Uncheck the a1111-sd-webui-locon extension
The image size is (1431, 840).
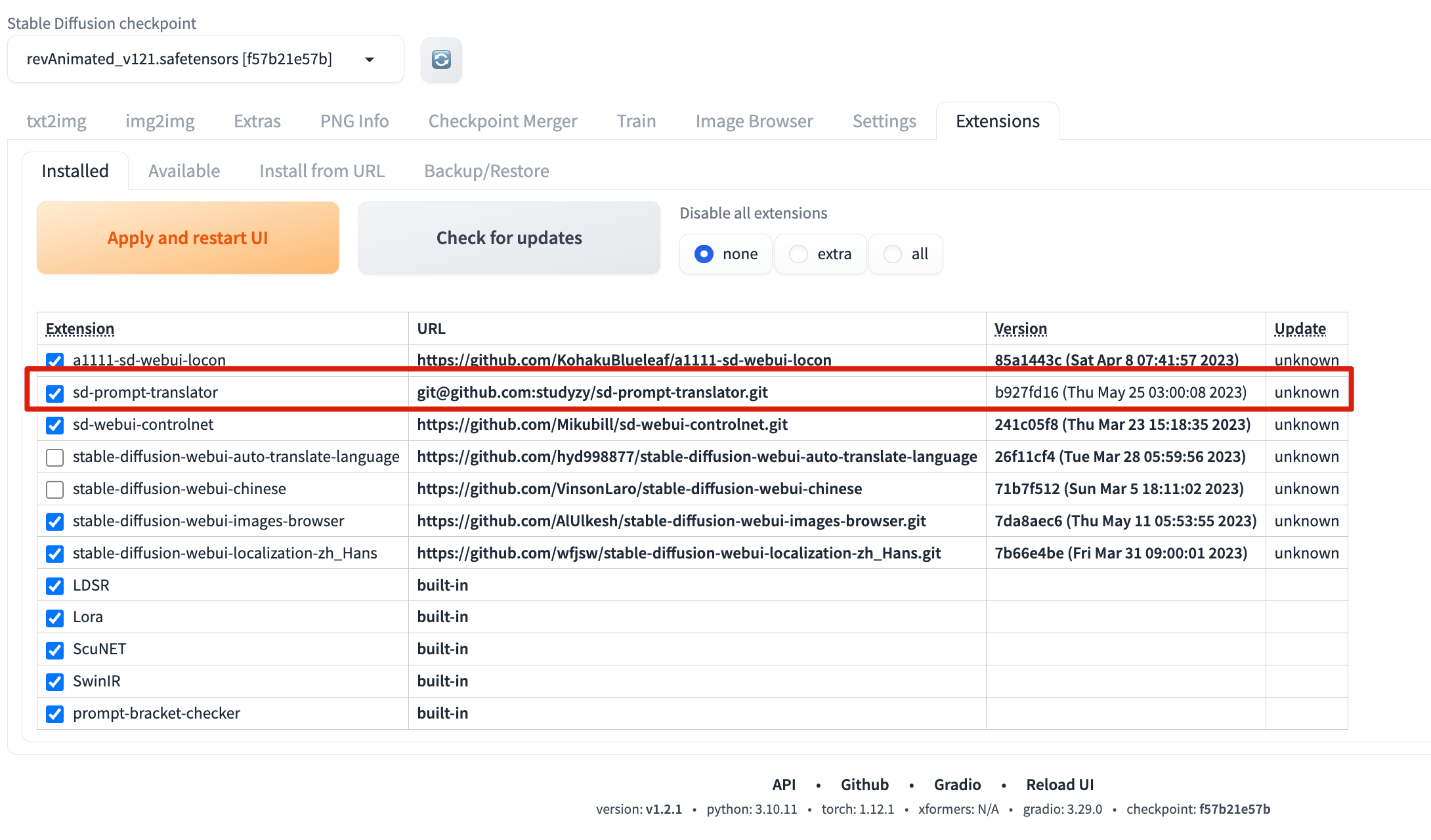[x=55, y=360]
